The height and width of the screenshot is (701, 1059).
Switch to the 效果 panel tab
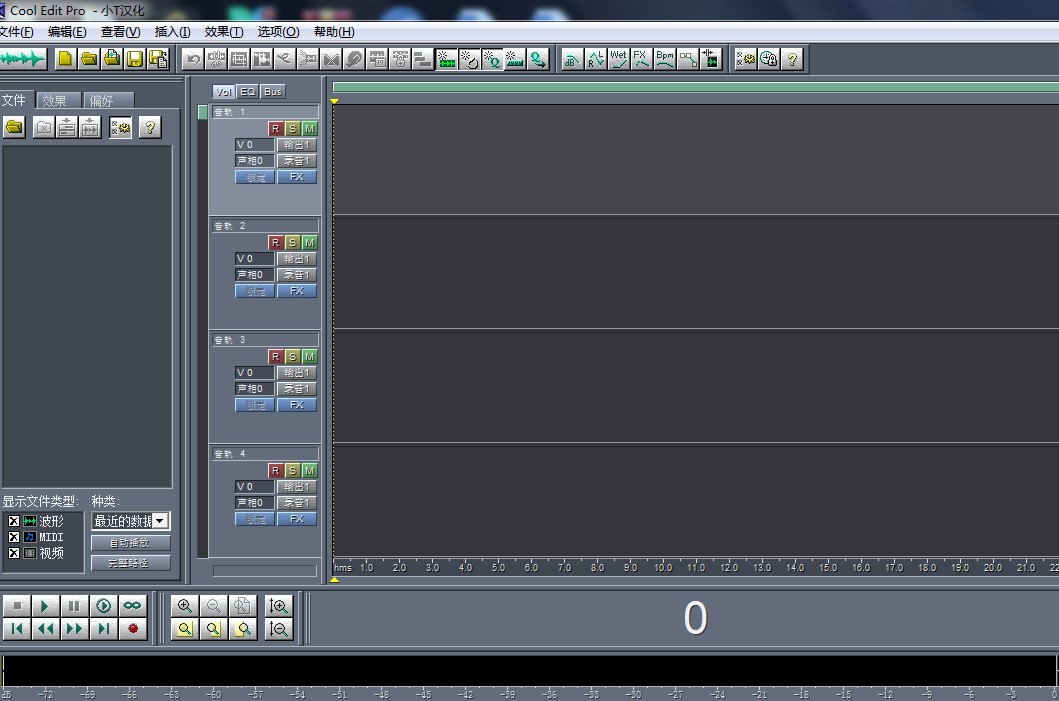point(57,101)
